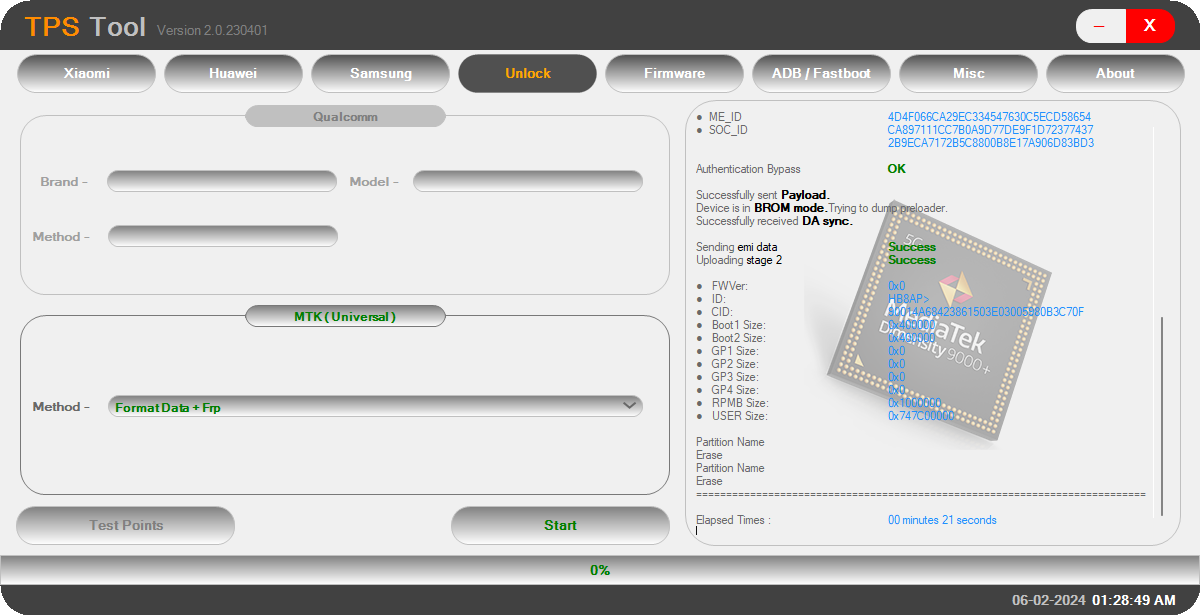Click the Sending emi data Success status
Viewport: 1200px width, 615px height.
pyautogui.click(x=912, y=247)
